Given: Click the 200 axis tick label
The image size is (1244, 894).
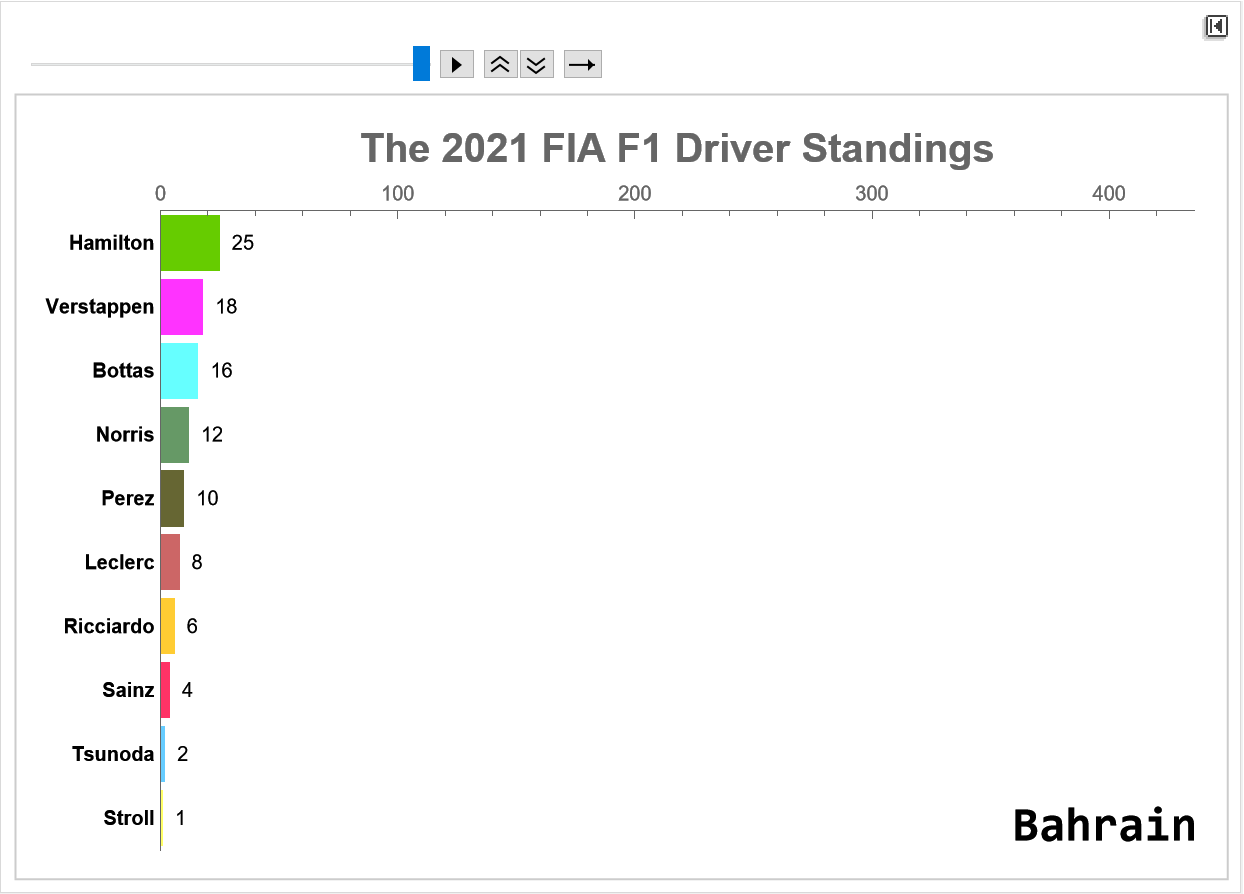Looking at the screenshot, I should click(635, 194).
